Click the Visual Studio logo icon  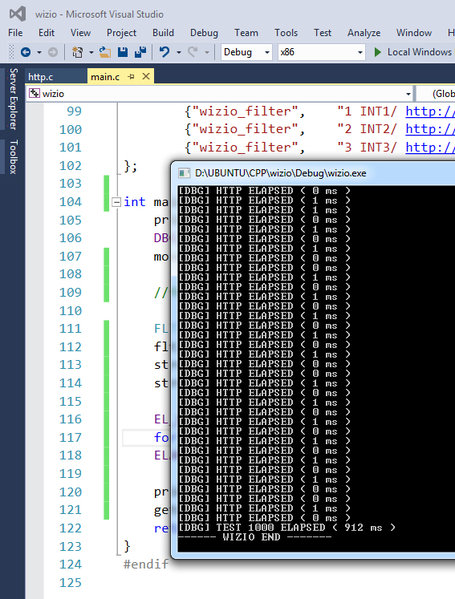pyautogui.click(x=18, y=14)
